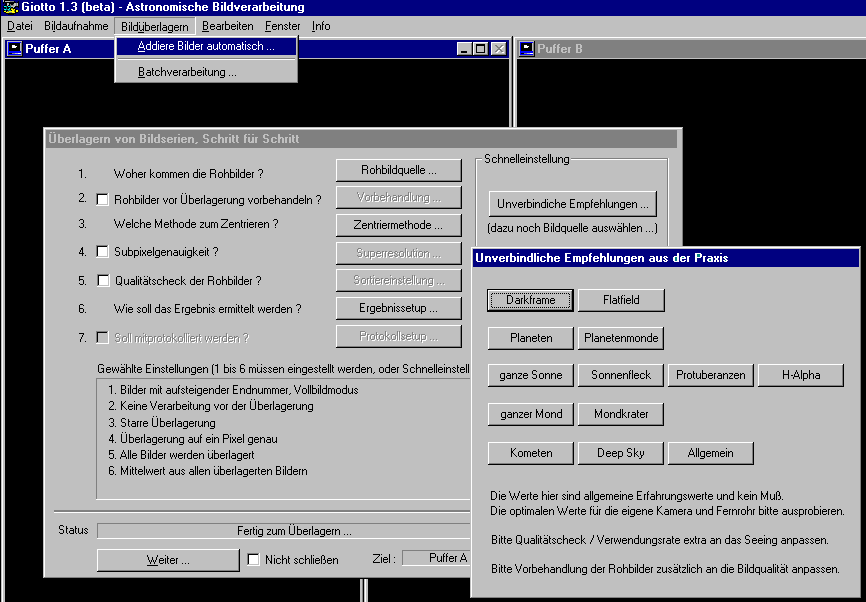866x602 pixels.
Task: Open the Datei menu
Action: pyautogui.click(x=19, y=26)
